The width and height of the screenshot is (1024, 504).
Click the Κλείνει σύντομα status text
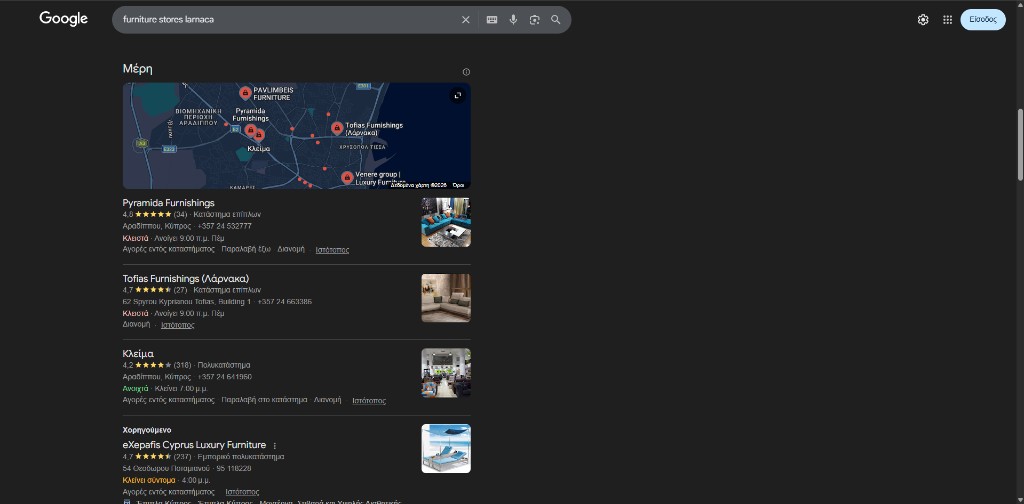pos(149,480)
